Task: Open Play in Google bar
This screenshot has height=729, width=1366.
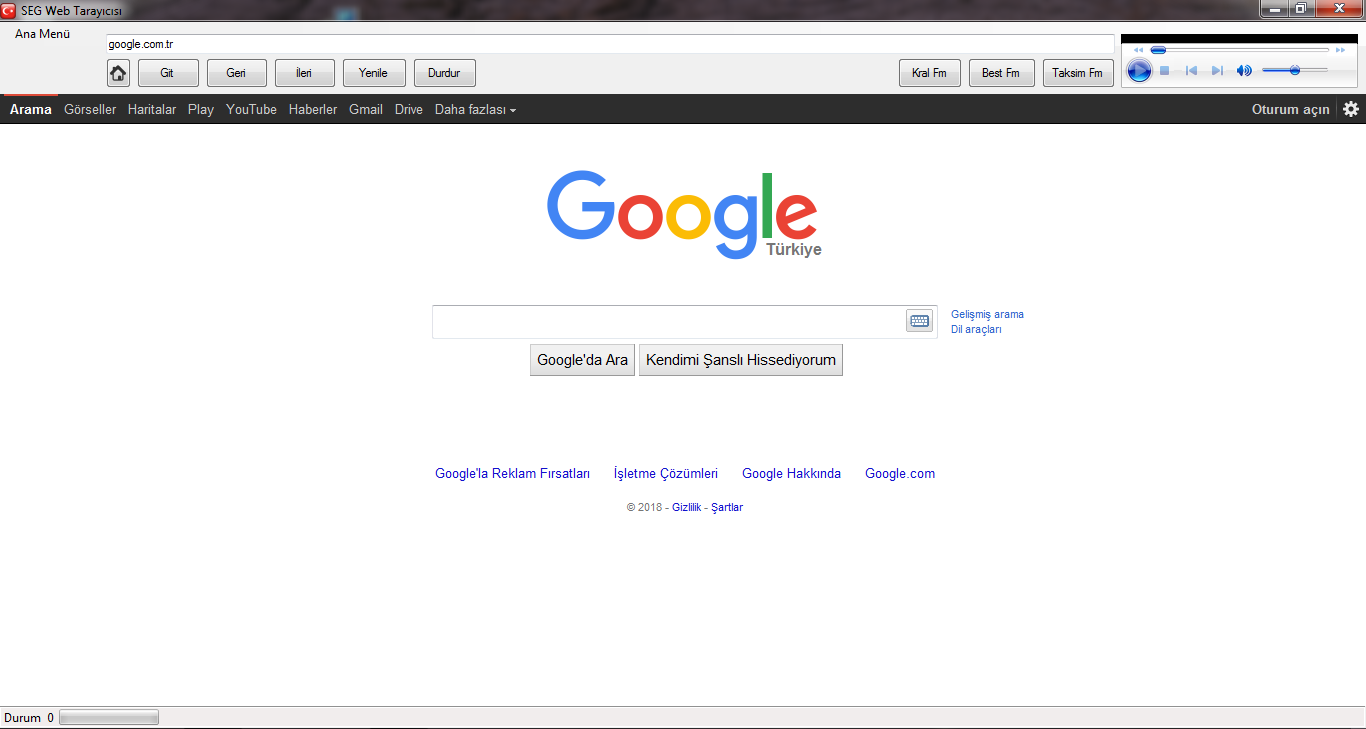Action: (x=201, y=110)
